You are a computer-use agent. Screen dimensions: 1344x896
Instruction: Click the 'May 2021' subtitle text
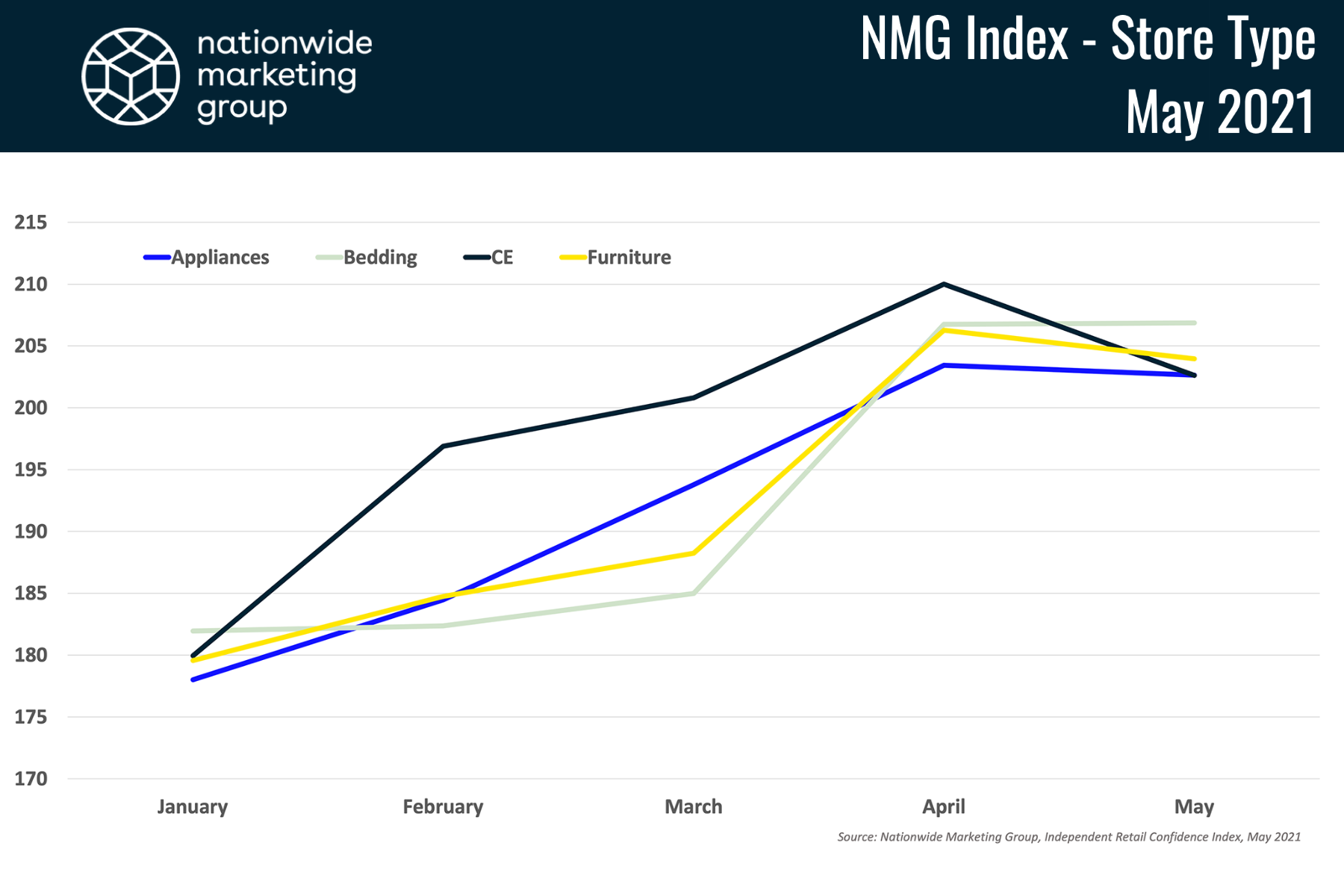[x=1220, y=111]
